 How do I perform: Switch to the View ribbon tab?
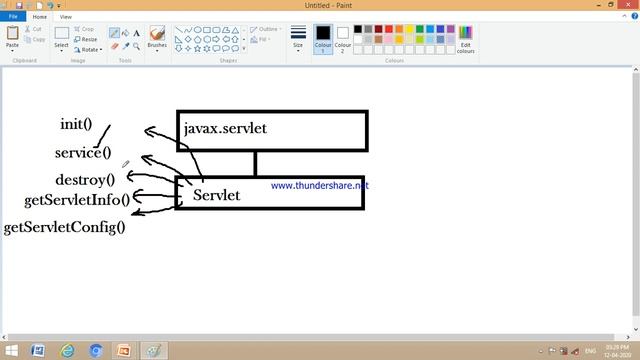[66, 17]
